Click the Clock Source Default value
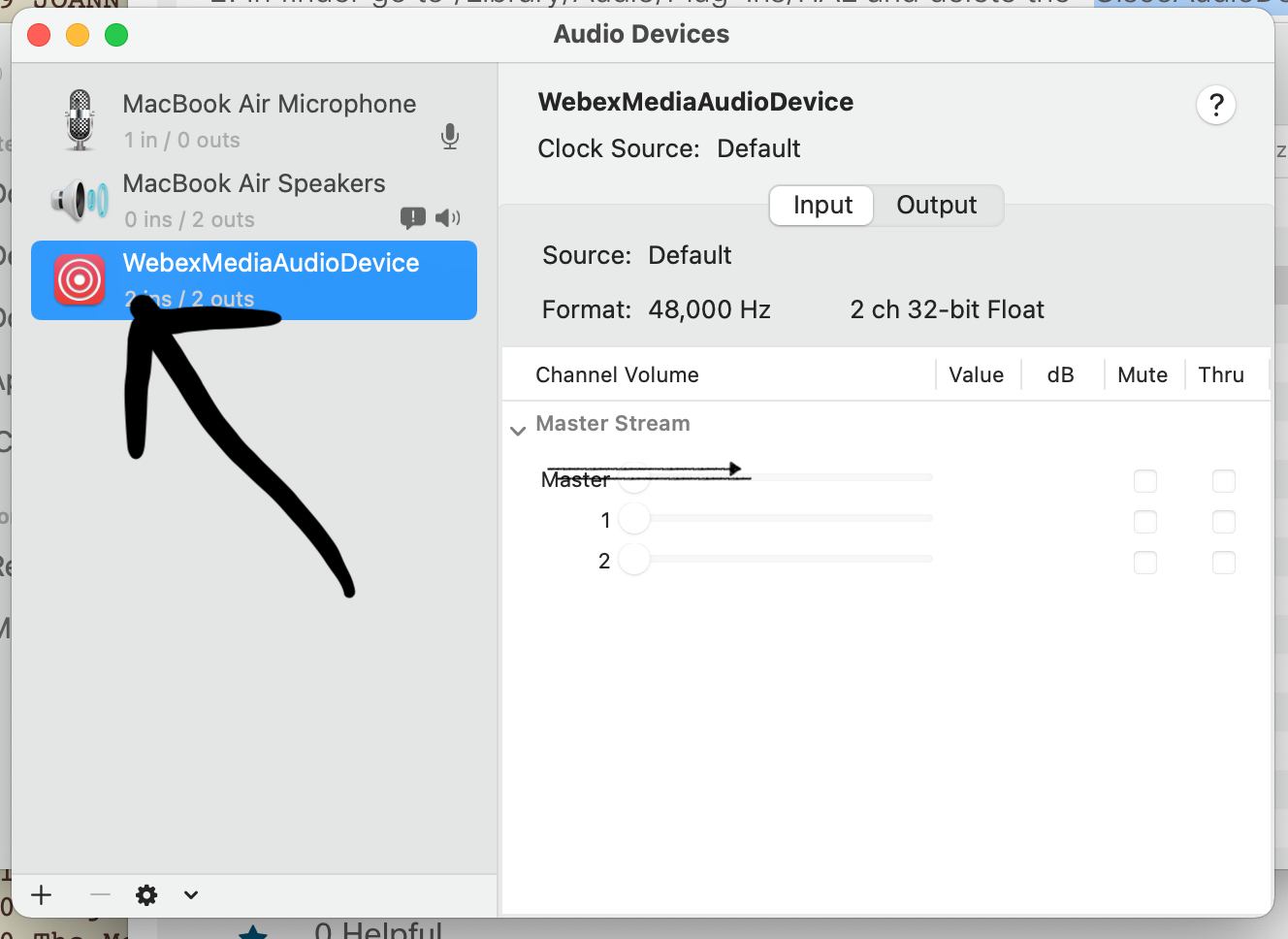Viewport: 1288px width, 939px height. (x=758, y=148)
